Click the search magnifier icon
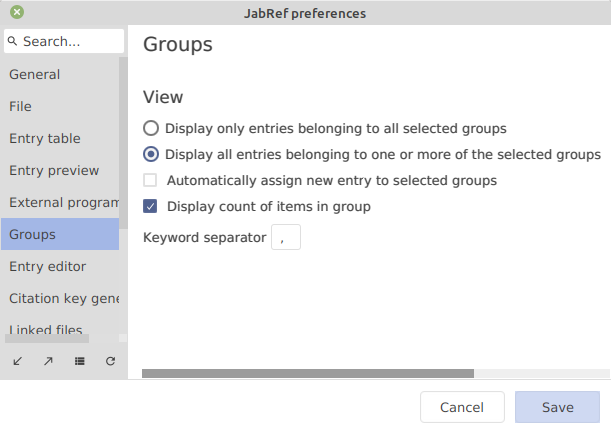The width and height of the screenshot is (611, 434). point(13,42)
